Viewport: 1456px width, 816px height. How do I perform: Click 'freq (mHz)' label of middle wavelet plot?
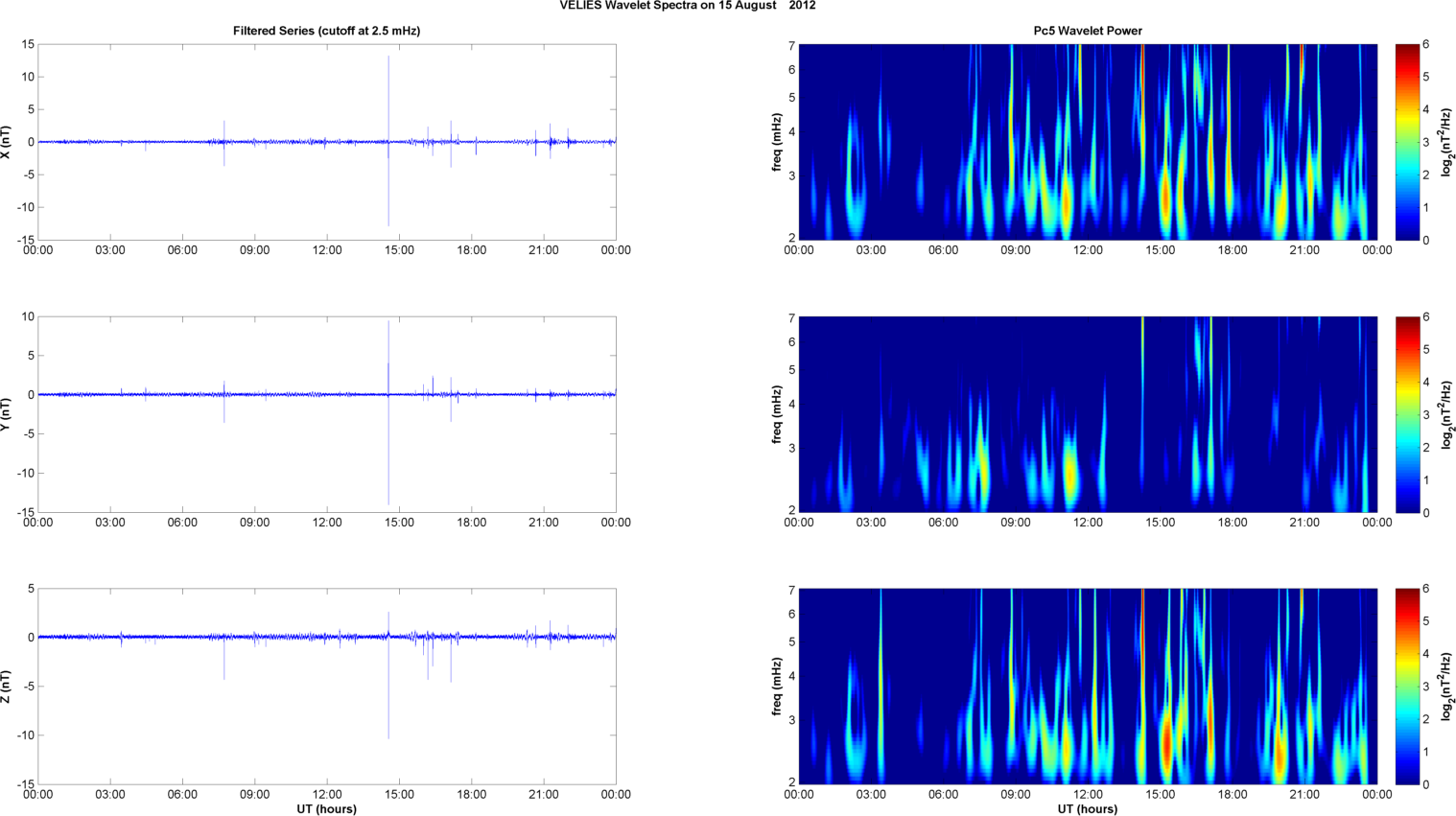click(x=777, y=414)
